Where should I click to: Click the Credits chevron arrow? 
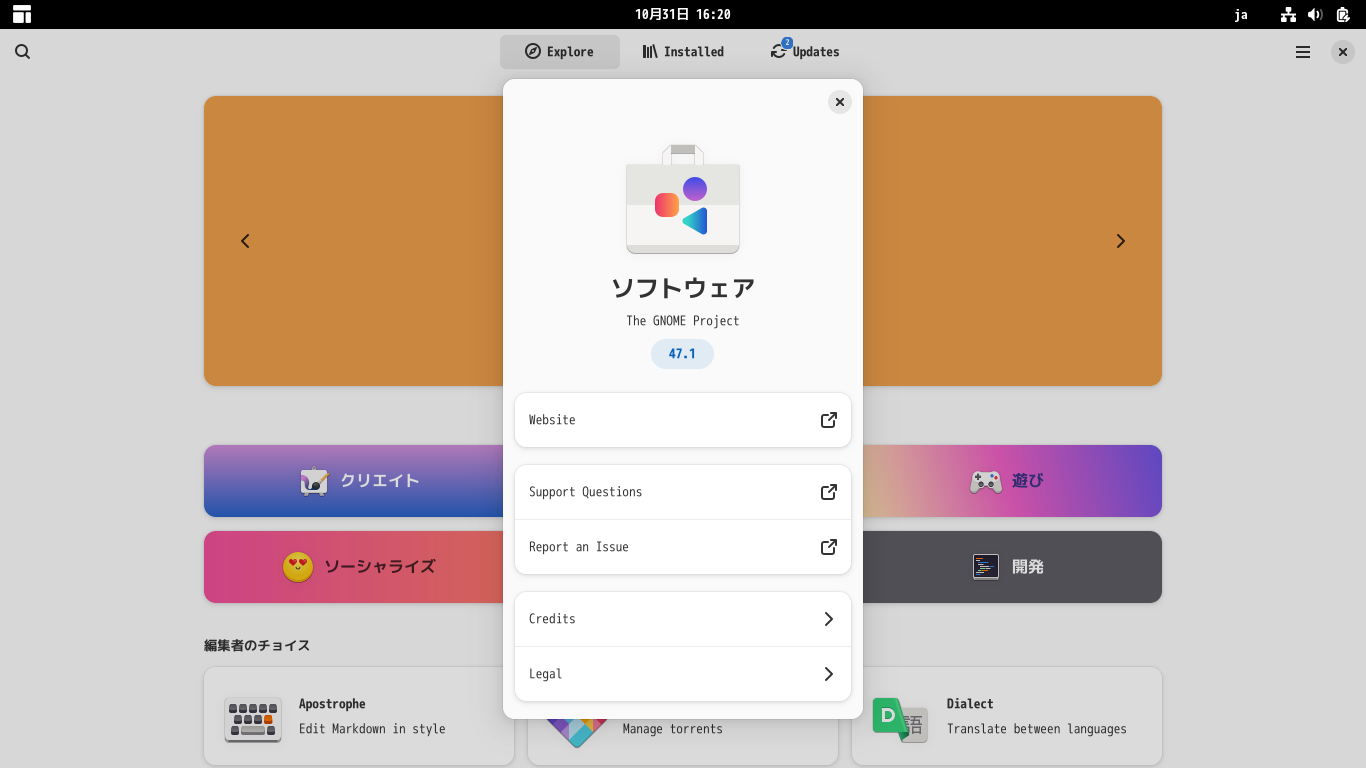pyautogui.click(x=829, y=619)
